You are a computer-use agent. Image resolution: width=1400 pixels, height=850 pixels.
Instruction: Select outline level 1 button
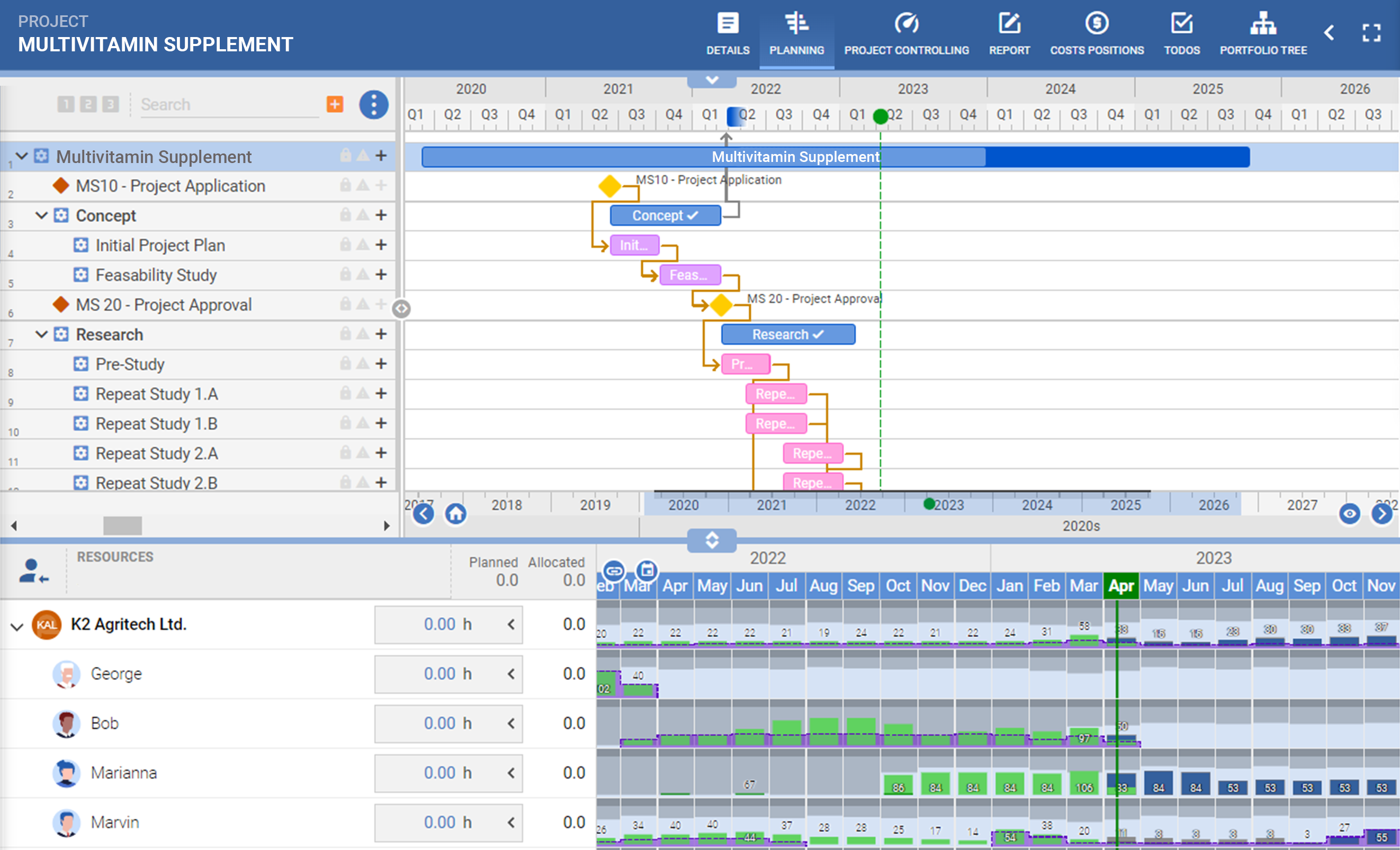pyautogui.click(x=66, y=104)
